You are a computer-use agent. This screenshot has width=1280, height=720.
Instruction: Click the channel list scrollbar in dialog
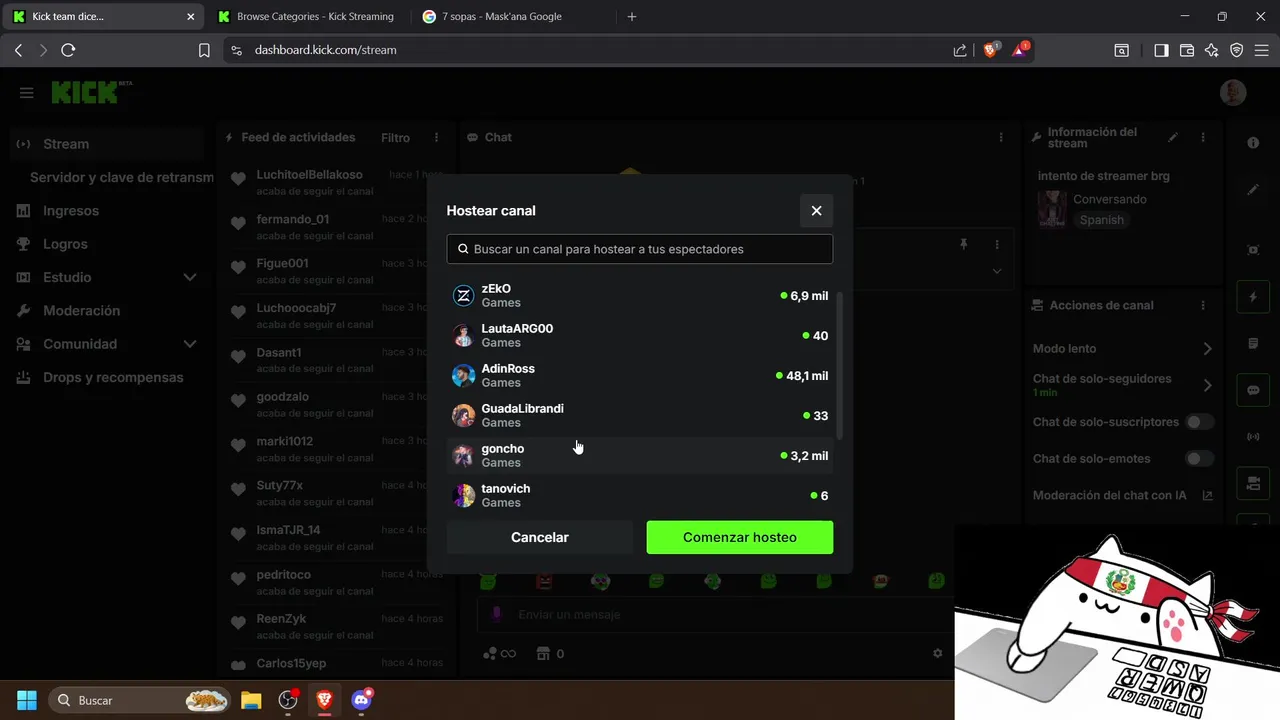coord(840,365)
